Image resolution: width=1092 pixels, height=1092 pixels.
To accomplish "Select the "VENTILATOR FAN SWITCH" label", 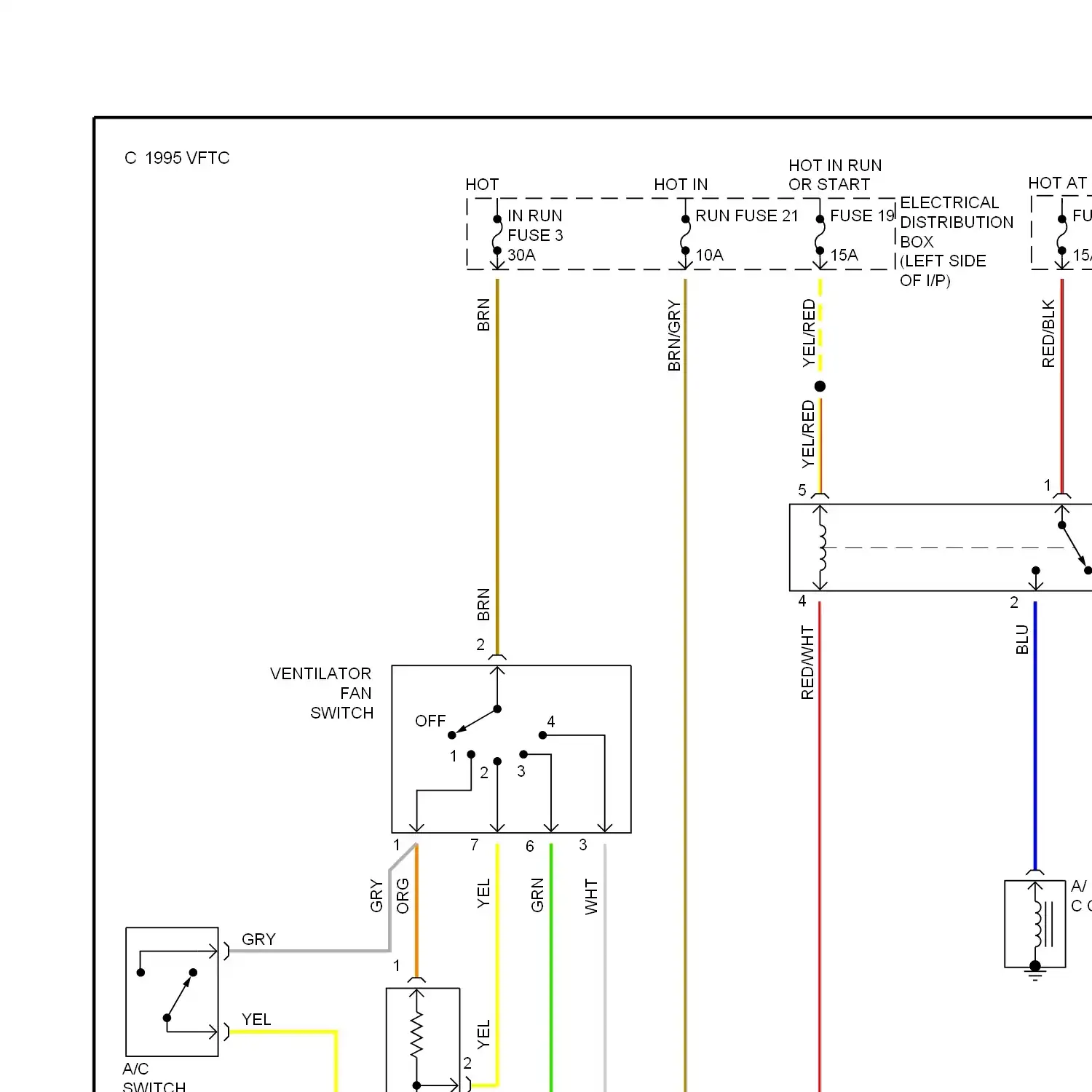I will 321,693.
